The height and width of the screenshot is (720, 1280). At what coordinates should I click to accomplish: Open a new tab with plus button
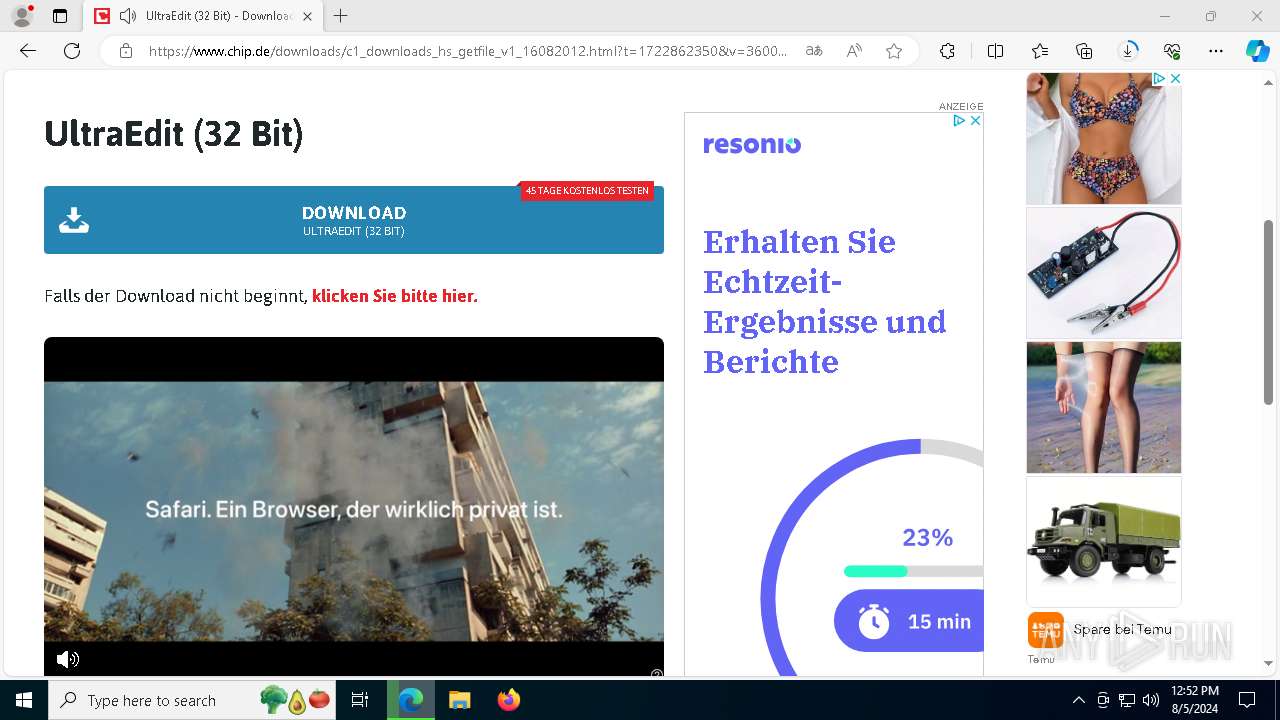pyautogui.click(x=341, y=16)
